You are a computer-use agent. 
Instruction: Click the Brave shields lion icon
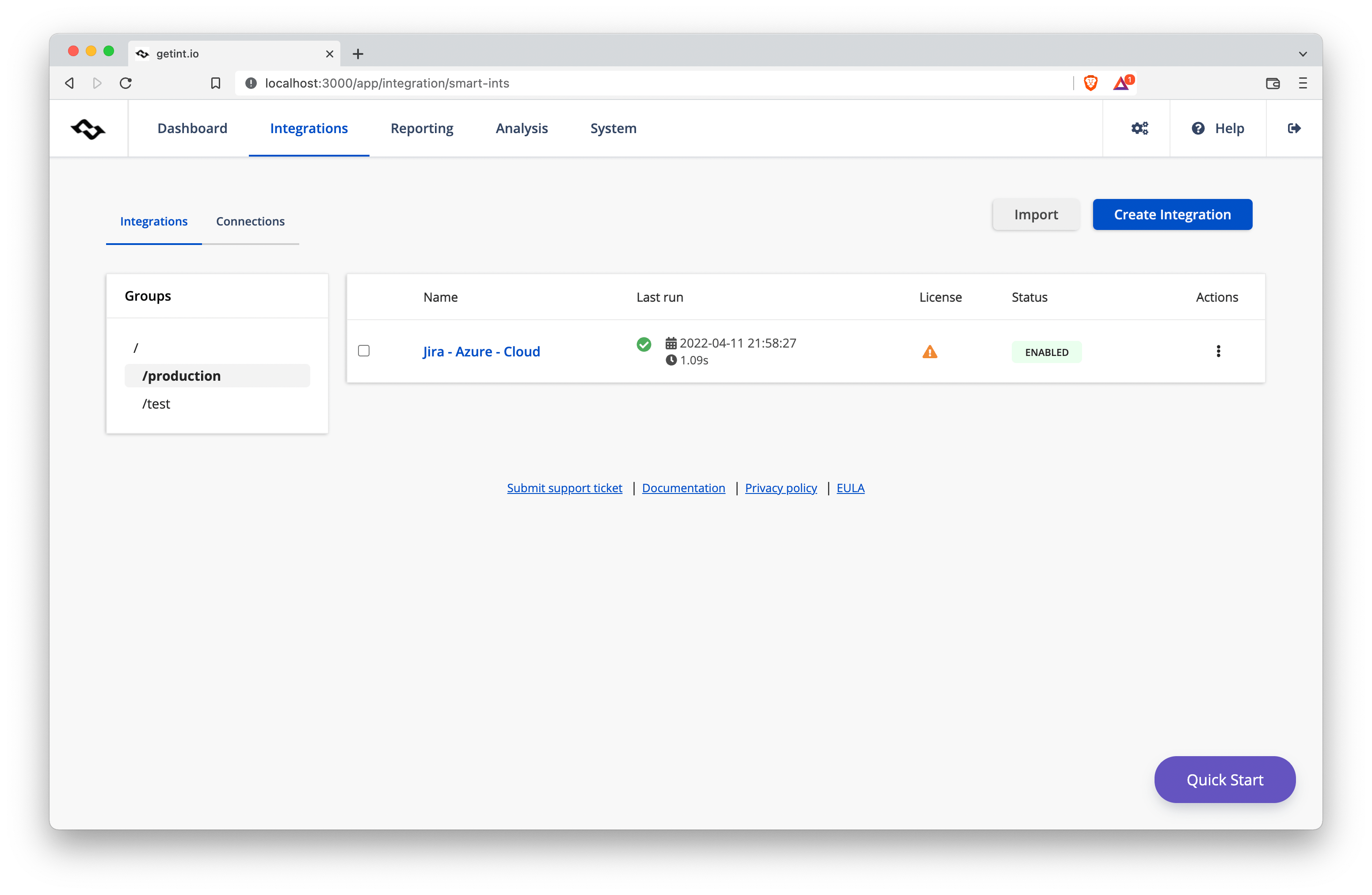point(1090,83)
